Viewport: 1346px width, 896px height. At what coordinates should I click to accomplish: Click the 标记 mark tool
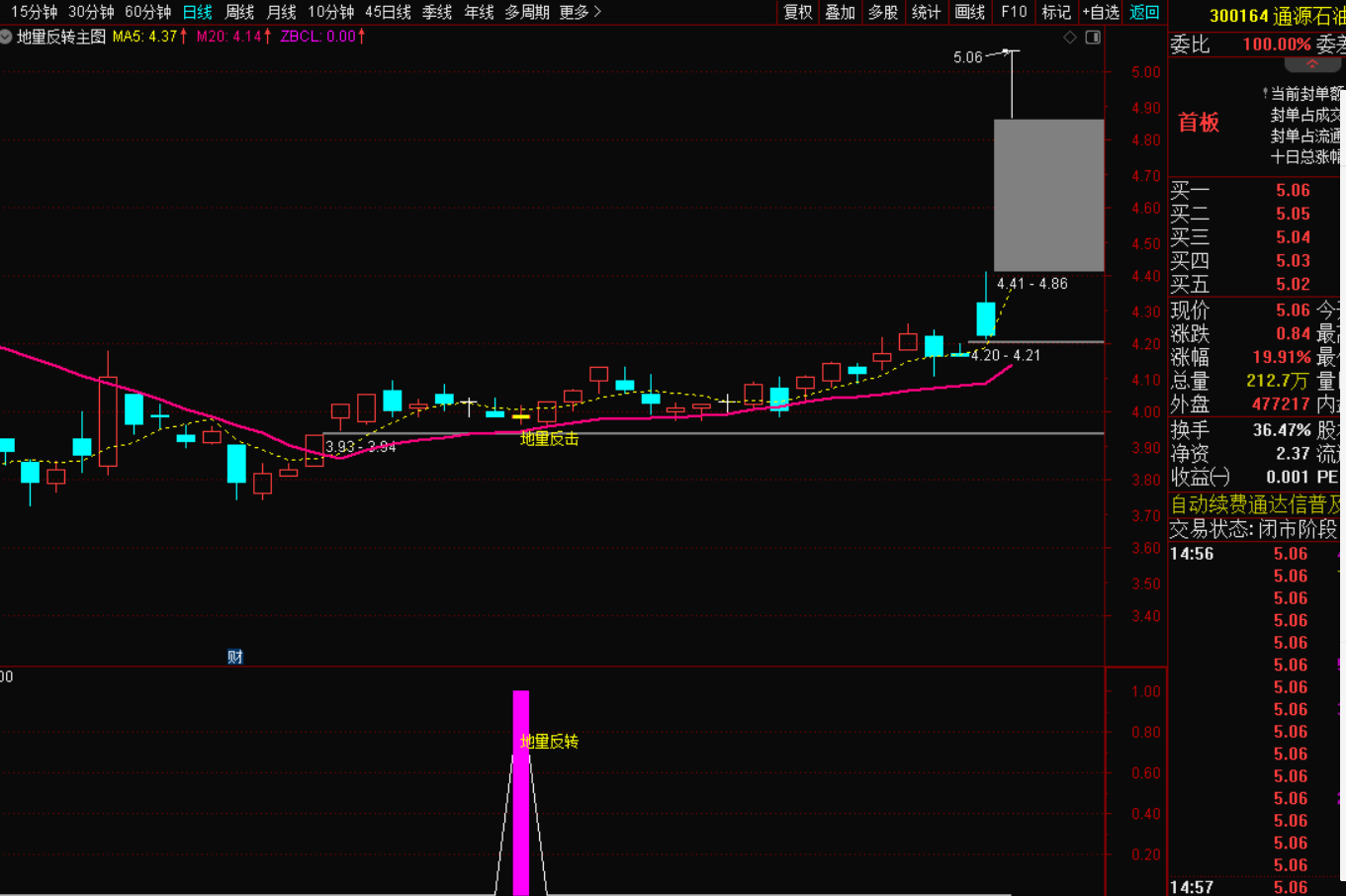(x=1056, y=12)
